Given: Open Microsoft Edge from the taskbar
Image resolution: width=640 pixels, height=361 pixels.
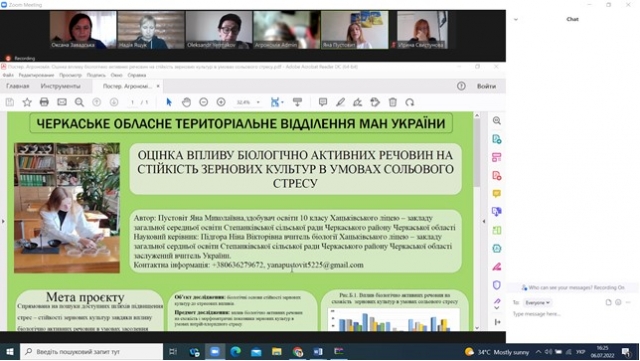Looking at the screenshot, I should point(235,352).
